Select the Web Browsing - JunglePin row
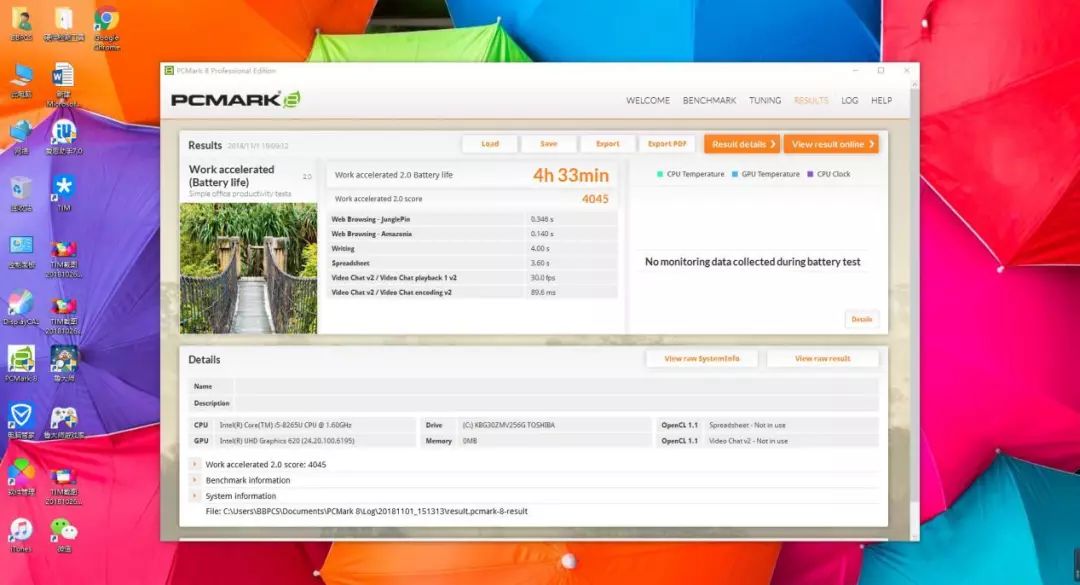 [472, 219]
